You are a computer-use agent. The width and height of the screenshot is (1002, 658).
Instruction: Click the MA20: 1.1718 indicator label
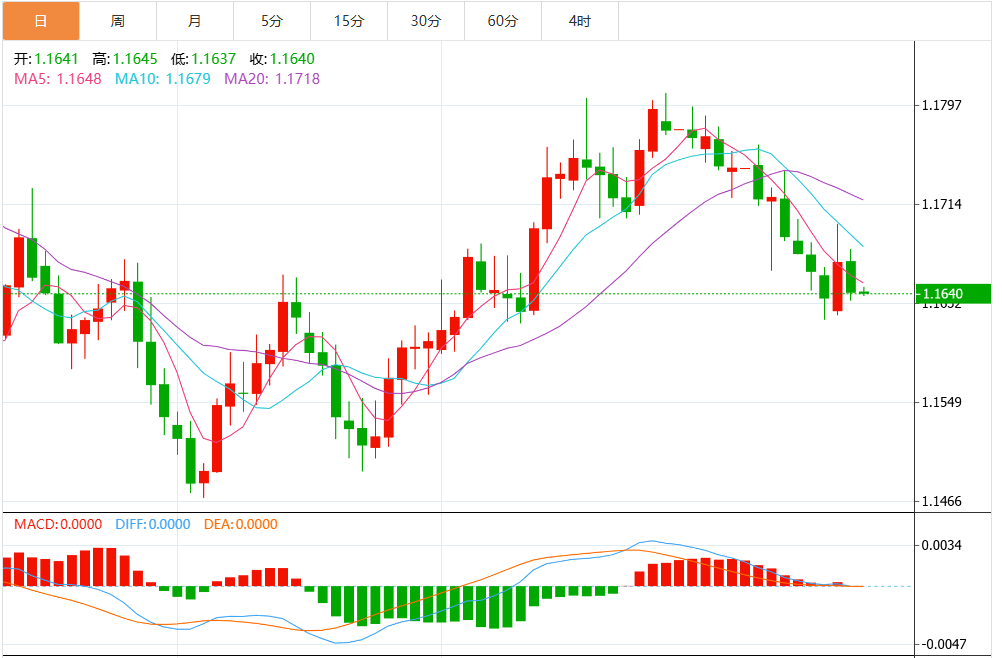[272, 78]
